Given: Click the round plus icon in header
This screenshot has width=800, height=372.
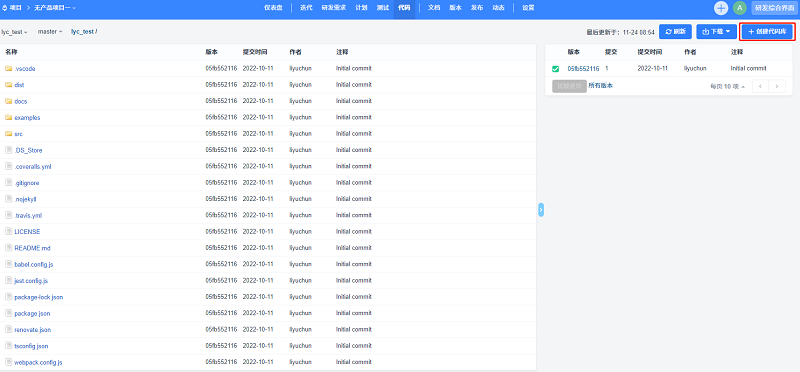Looking at the screenshot, I should click(721, 8).
